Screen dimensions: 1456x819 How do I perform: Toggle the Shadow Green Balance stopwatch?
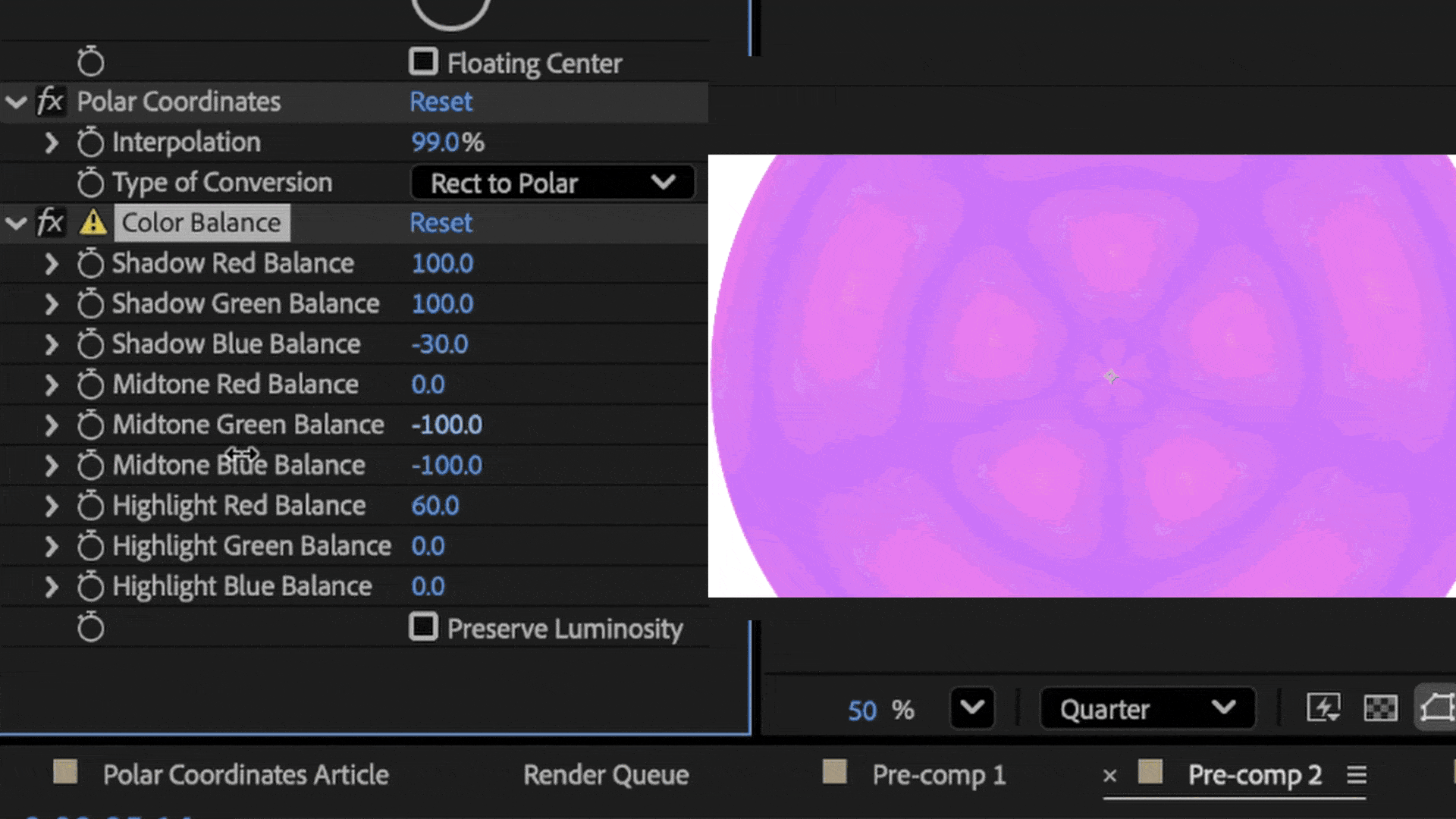click(90, 303)
